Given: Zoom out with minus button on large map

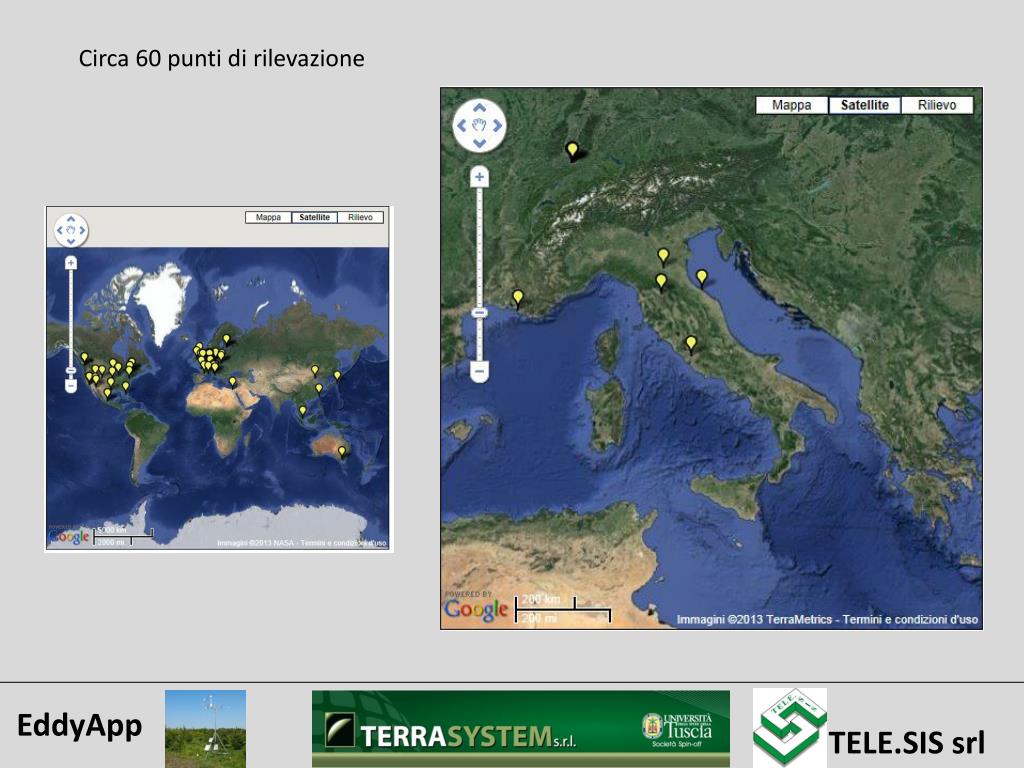Looking at the screenshot, I should point(479,372).
